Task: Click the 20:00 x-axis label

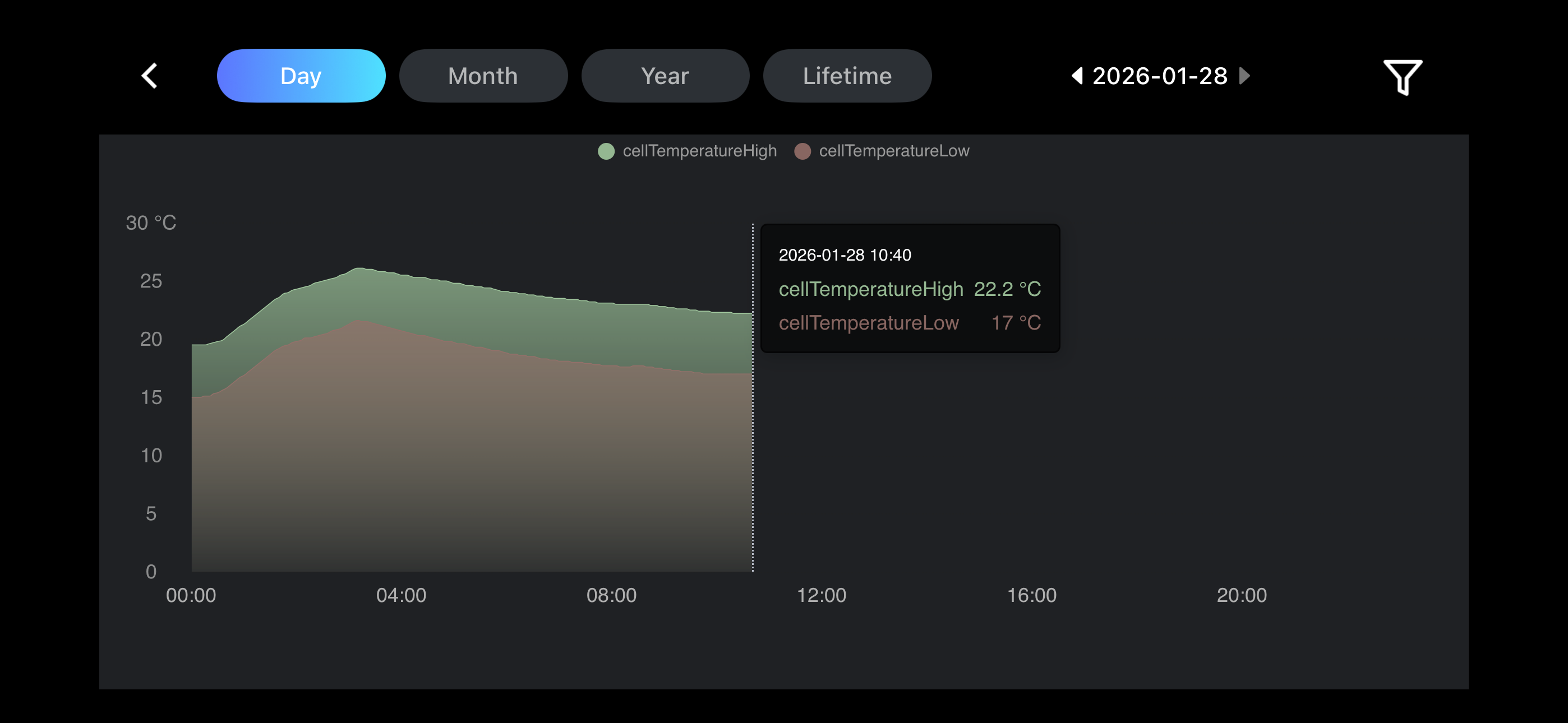Action: (x=1241, y=595)
